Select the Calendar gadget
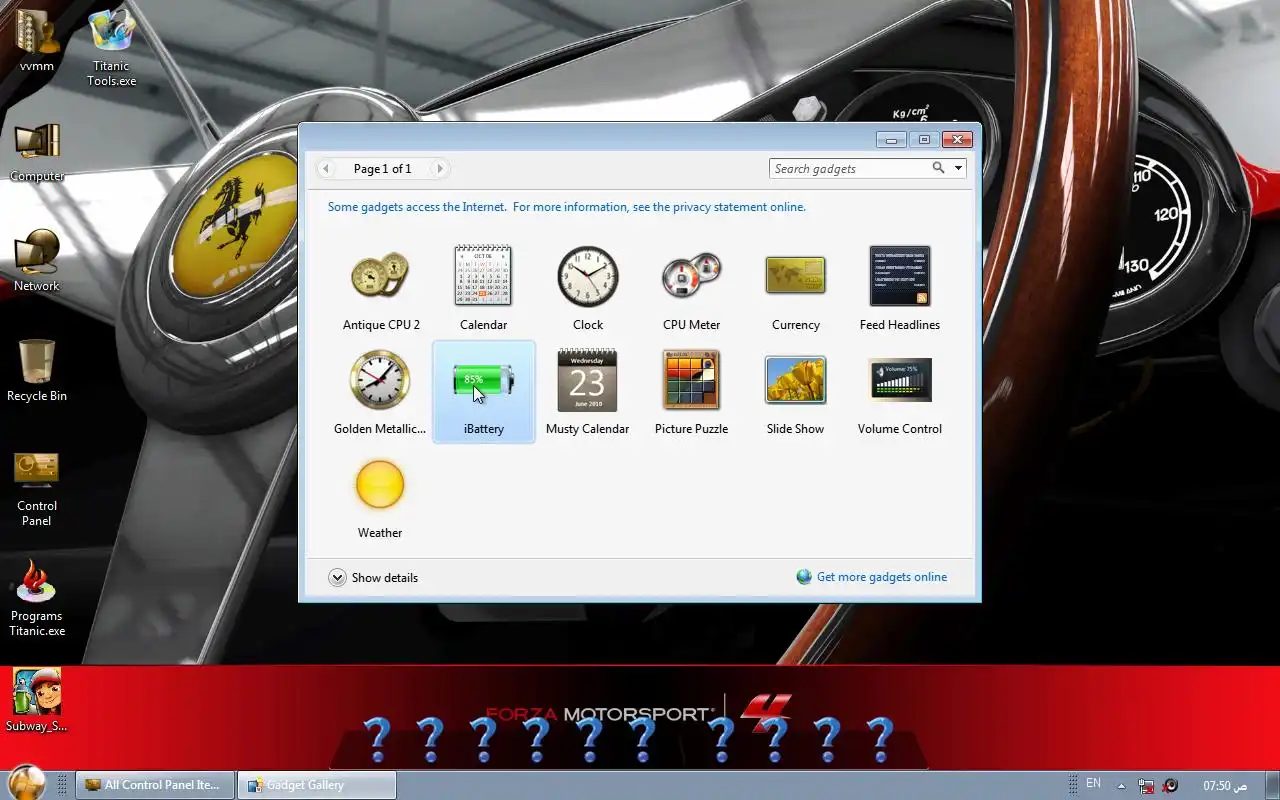 (483, 289)
